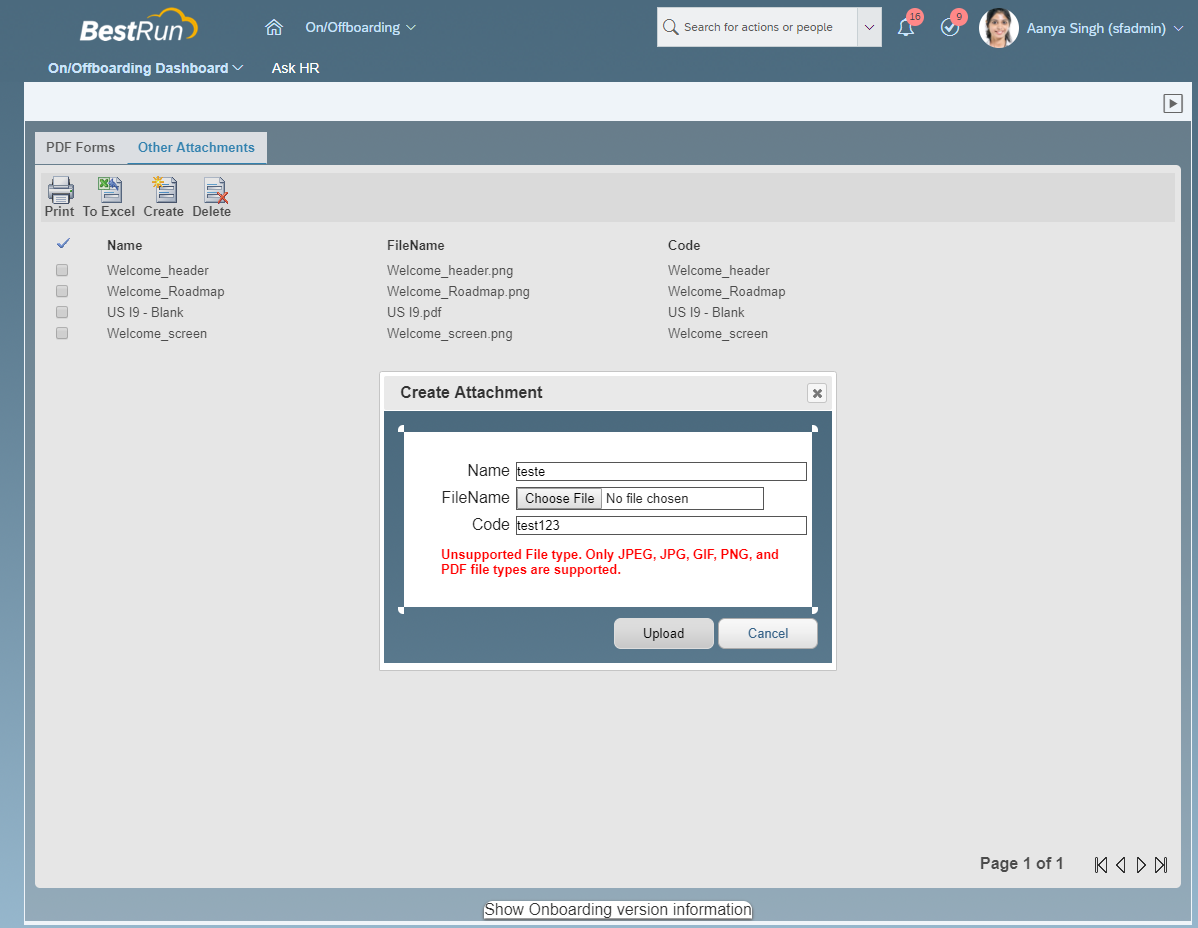Check the Welcome_screen row checkbox
Image resolution: width=1198 pixels, height=928 pixels.
62,333
